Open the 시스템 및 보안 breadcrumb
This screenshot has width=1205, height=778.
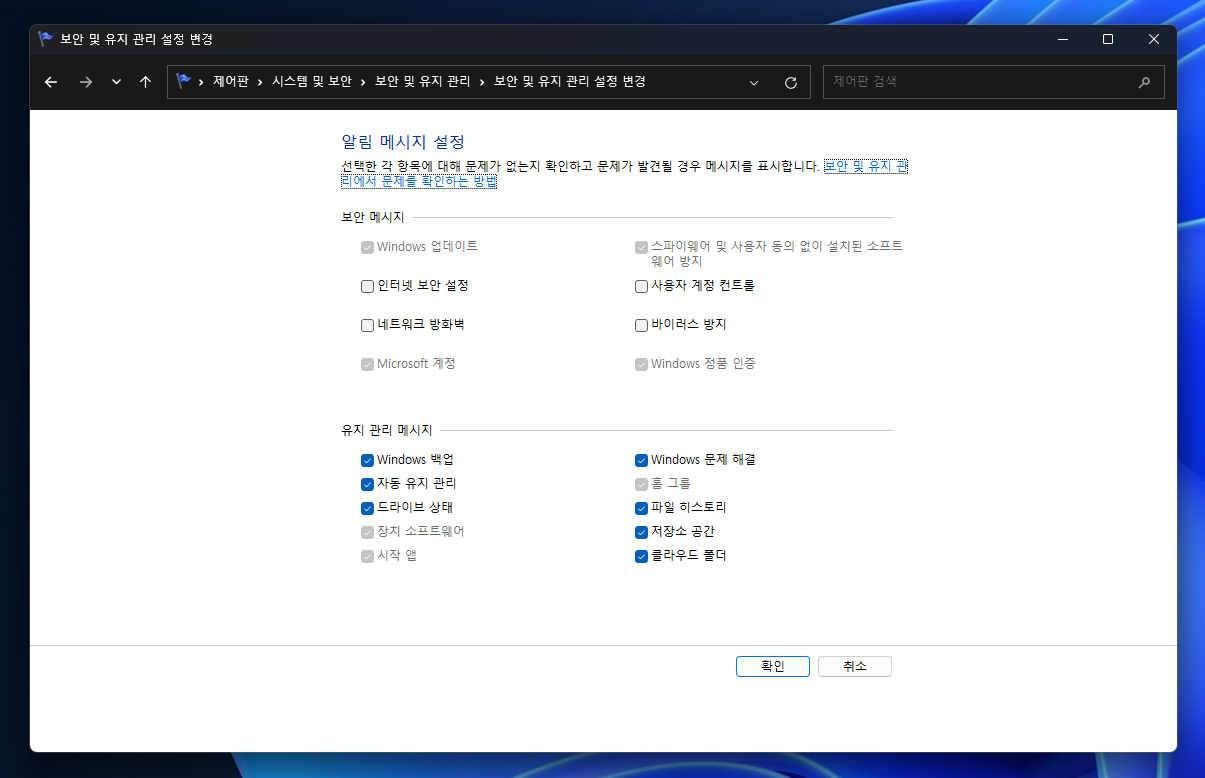pos(311,82)
